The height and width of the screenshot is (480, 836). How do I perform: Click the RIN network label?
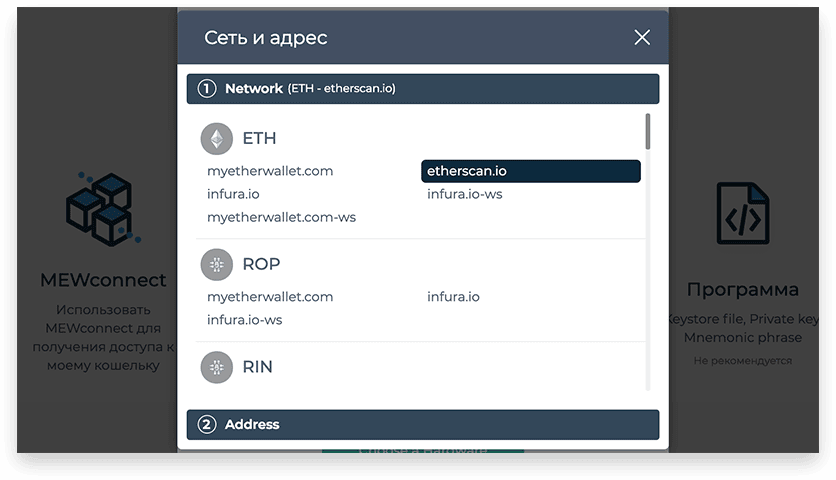pyautogui.click(x=258, y=367)
